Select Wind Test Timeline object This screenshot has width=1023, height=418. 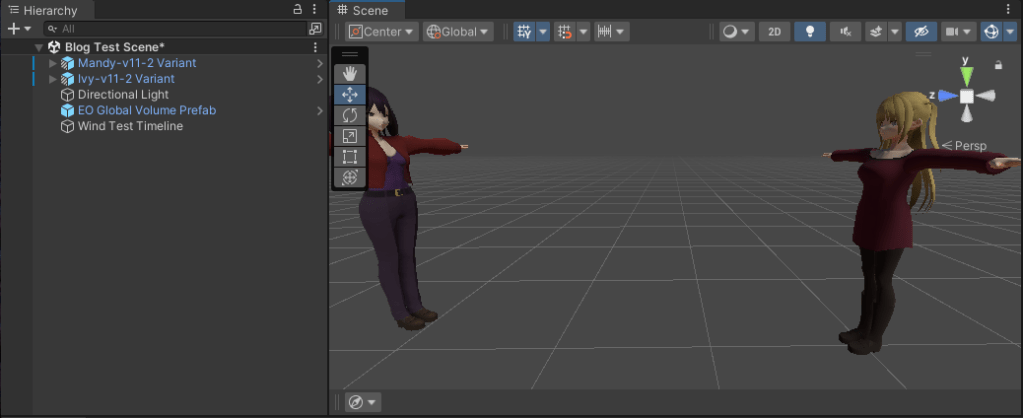coord(130,126)
